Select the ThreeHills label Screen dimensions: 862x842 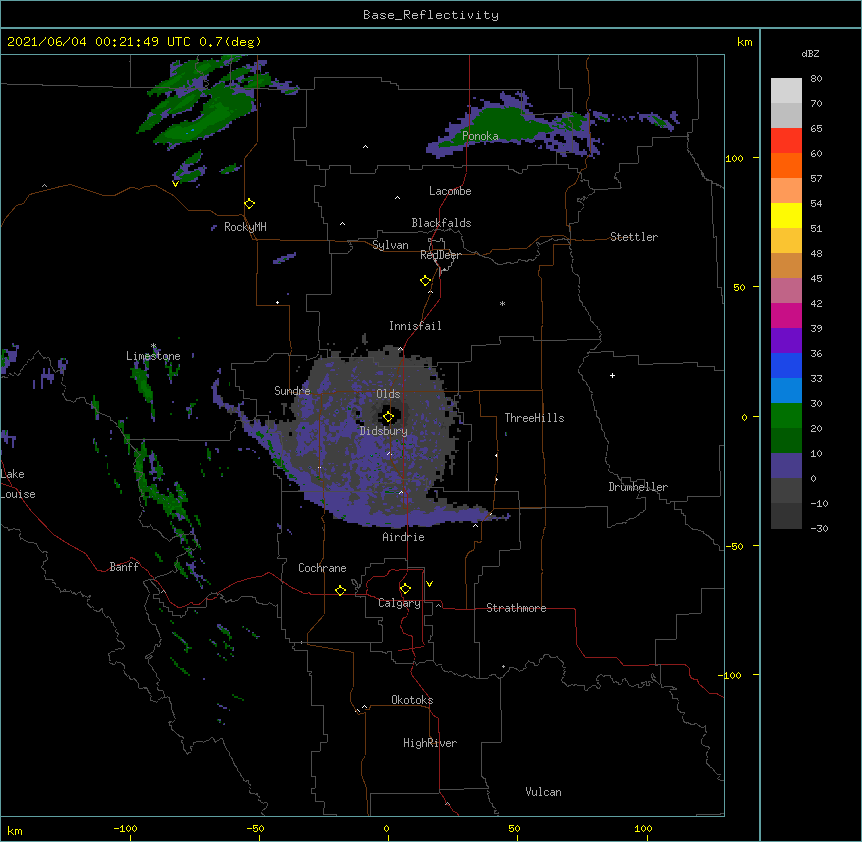point(534,418)
